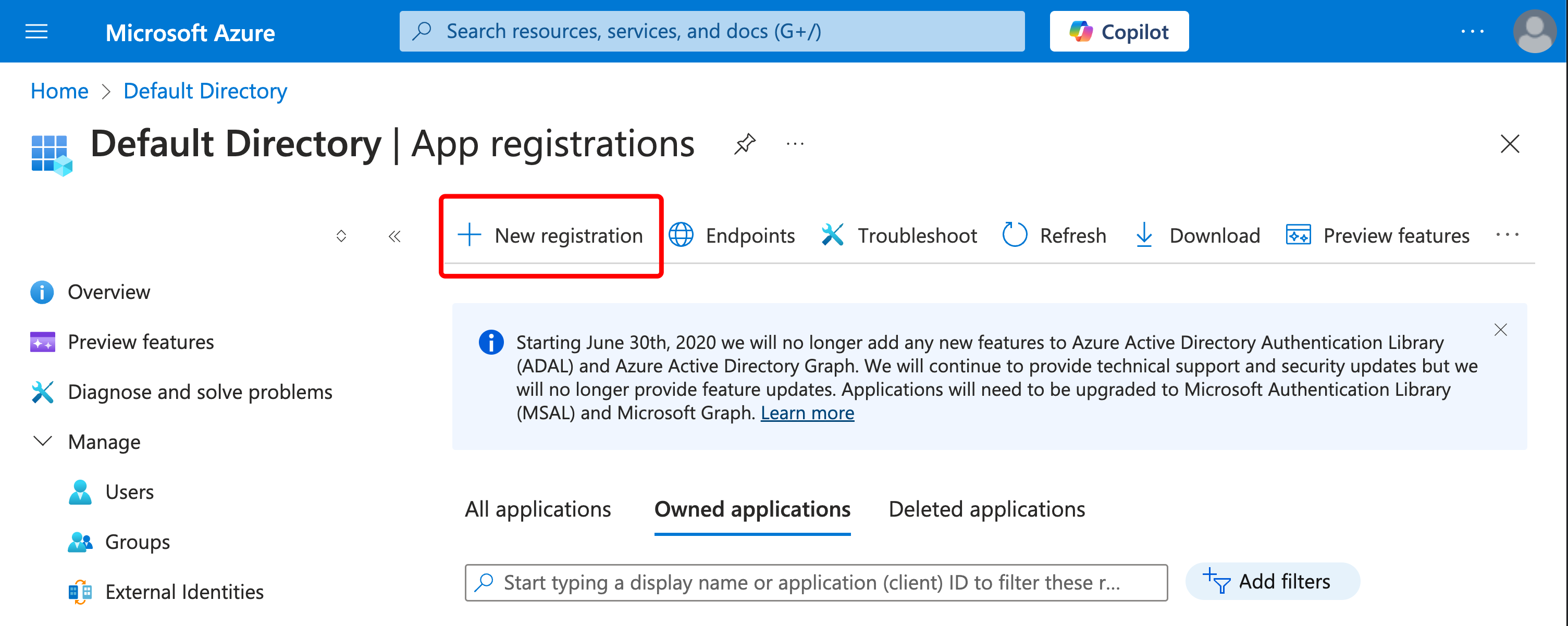Select Diagnose and solve problems
The height and width of the screenshot is (626, 1568).
(200, 392)
